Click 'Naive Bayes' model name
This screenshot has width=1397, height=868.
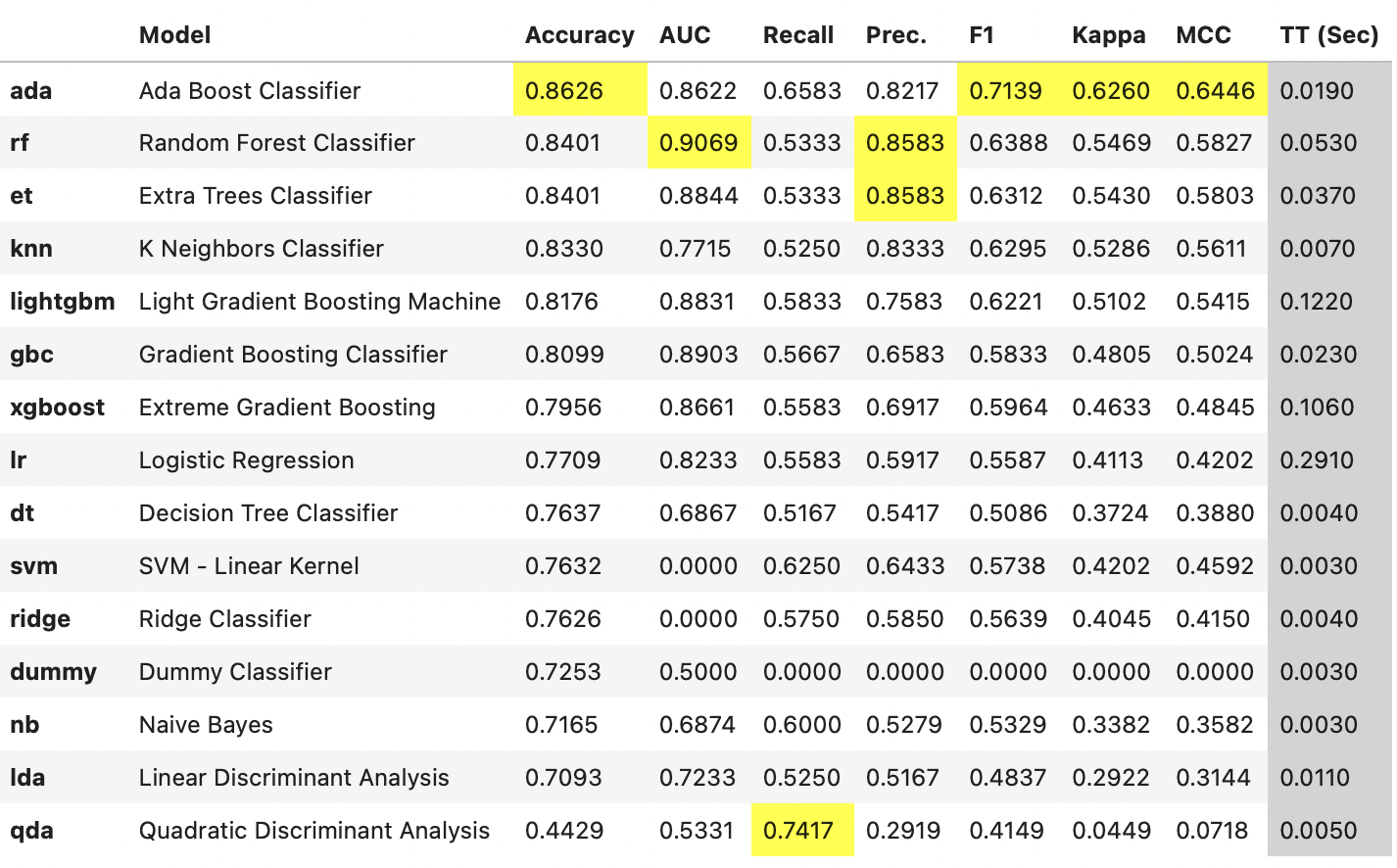[206, 725]
